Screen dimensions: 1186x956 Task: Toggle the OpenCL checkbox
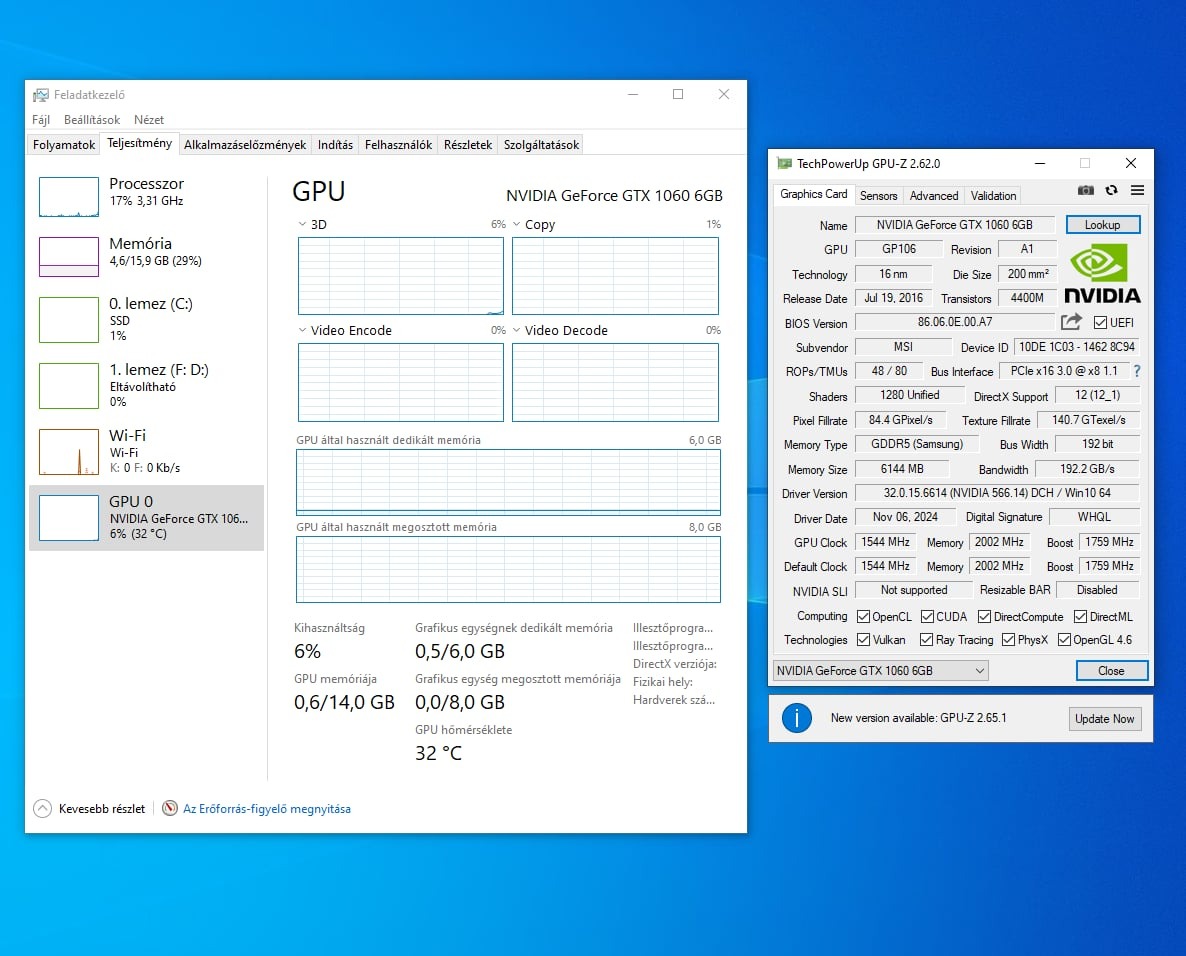coord(863,616)
